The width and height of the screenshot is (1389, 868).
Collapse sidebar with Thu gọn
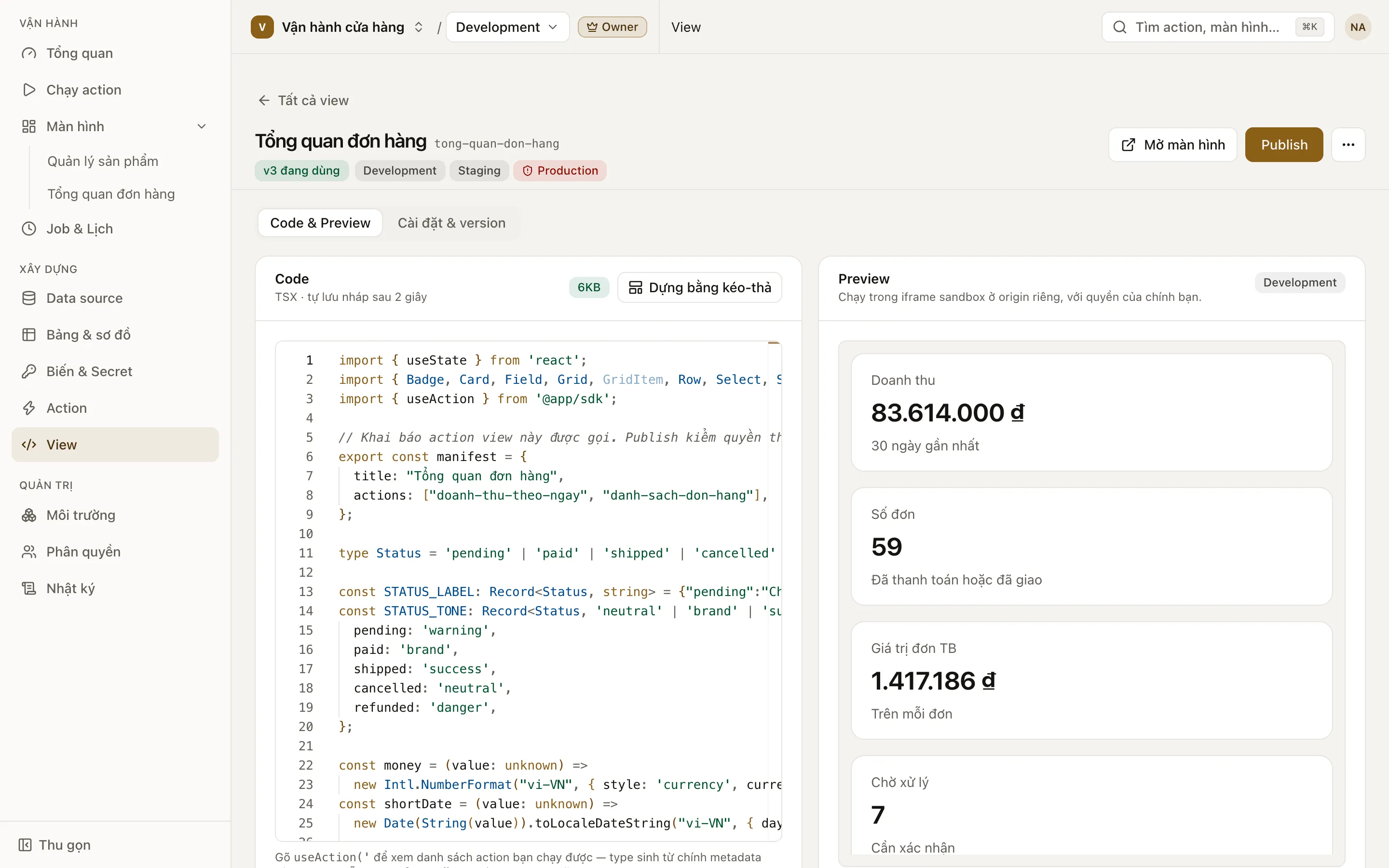pos(54,845)
